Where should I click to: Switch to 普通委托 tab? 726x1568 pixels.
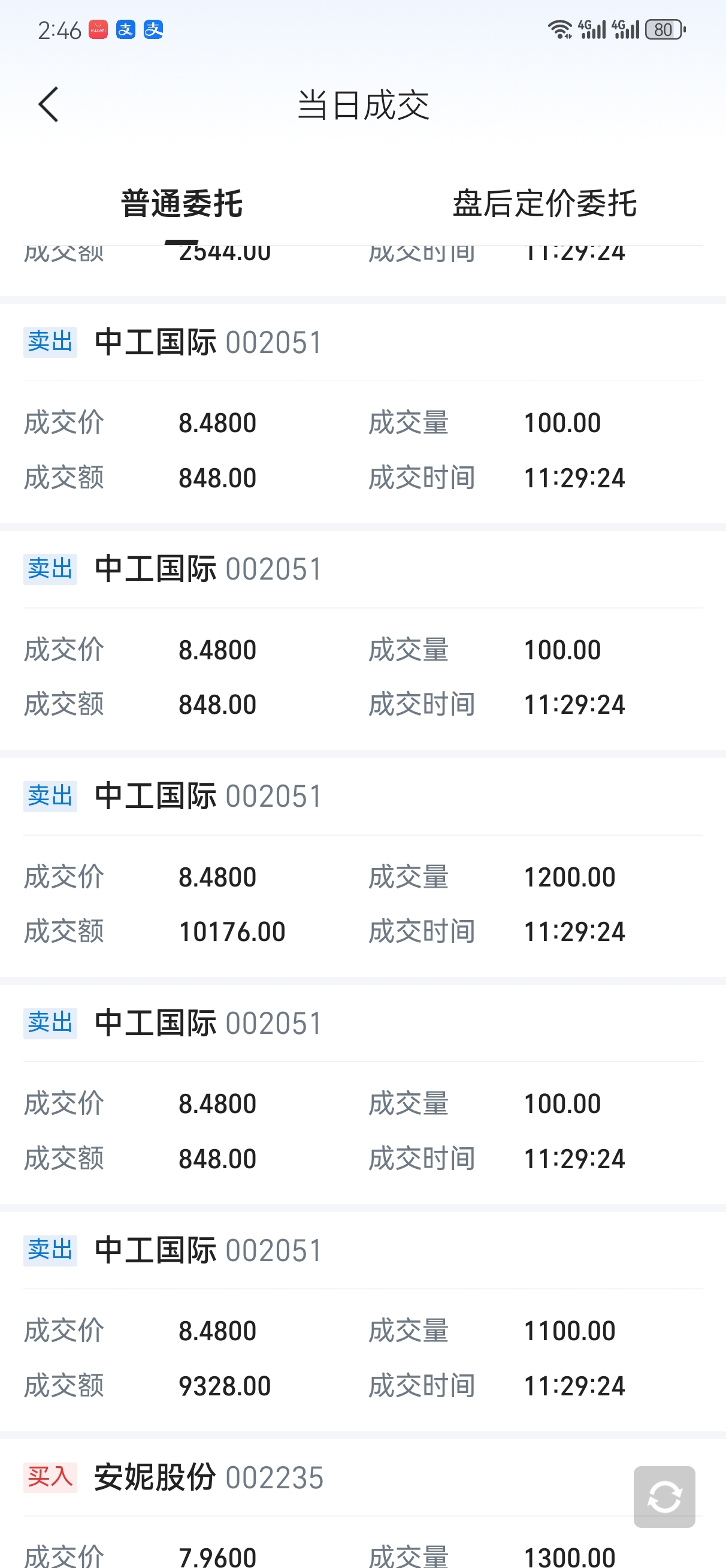click(181, 203)
